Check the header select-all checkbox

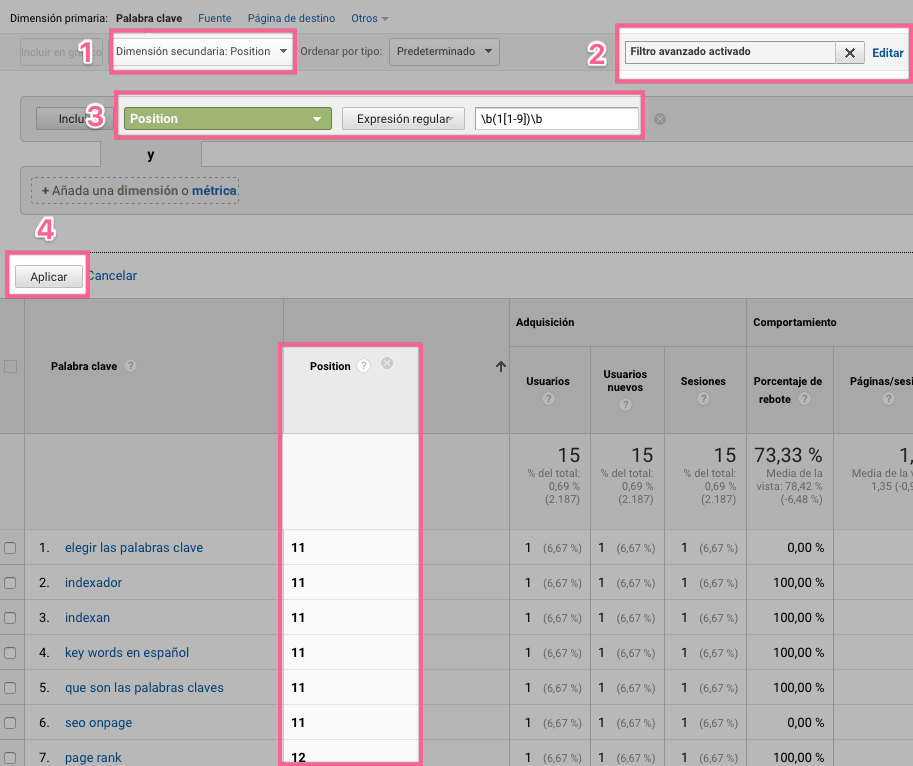11,367
